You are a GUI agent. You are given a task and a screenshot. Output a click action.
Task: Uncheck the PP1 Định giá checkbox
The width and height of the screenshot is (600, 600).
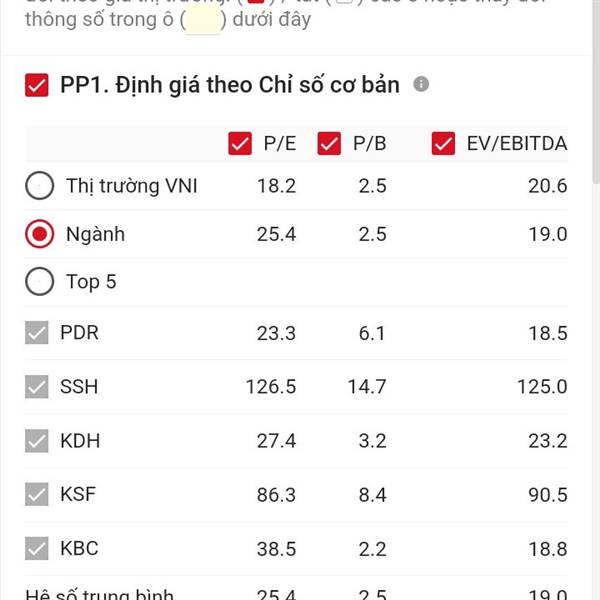(x=37, y=85)
